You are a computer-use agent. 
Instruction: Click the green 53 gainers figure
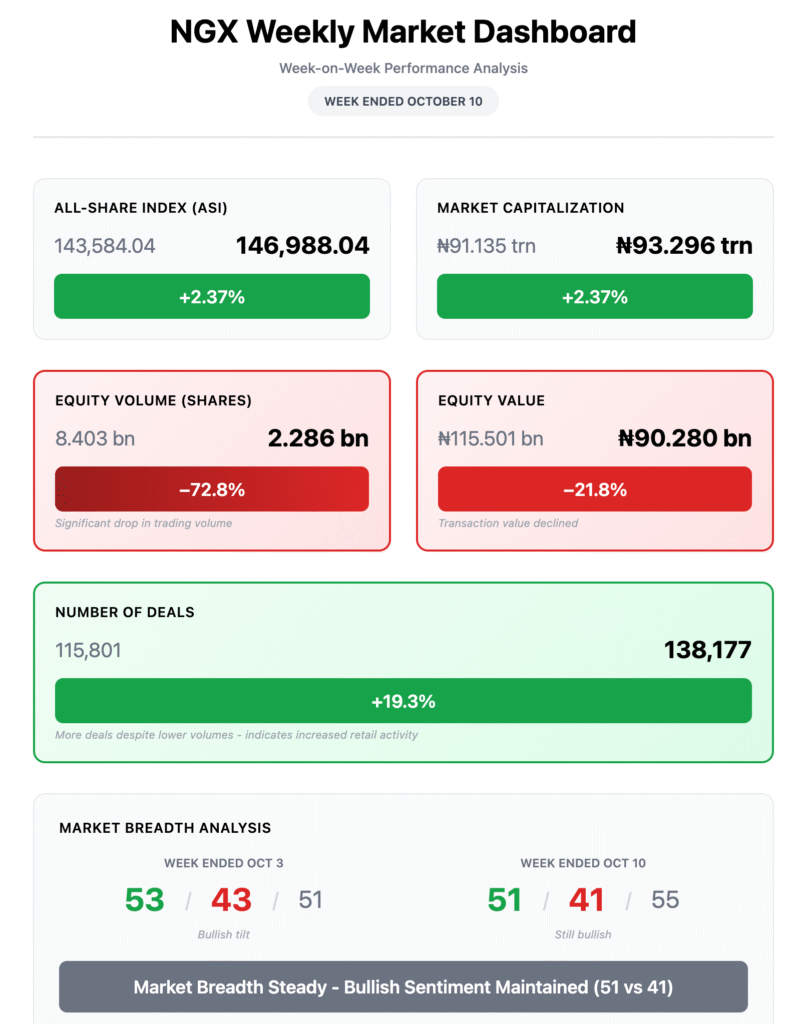(x=144, y=900)
